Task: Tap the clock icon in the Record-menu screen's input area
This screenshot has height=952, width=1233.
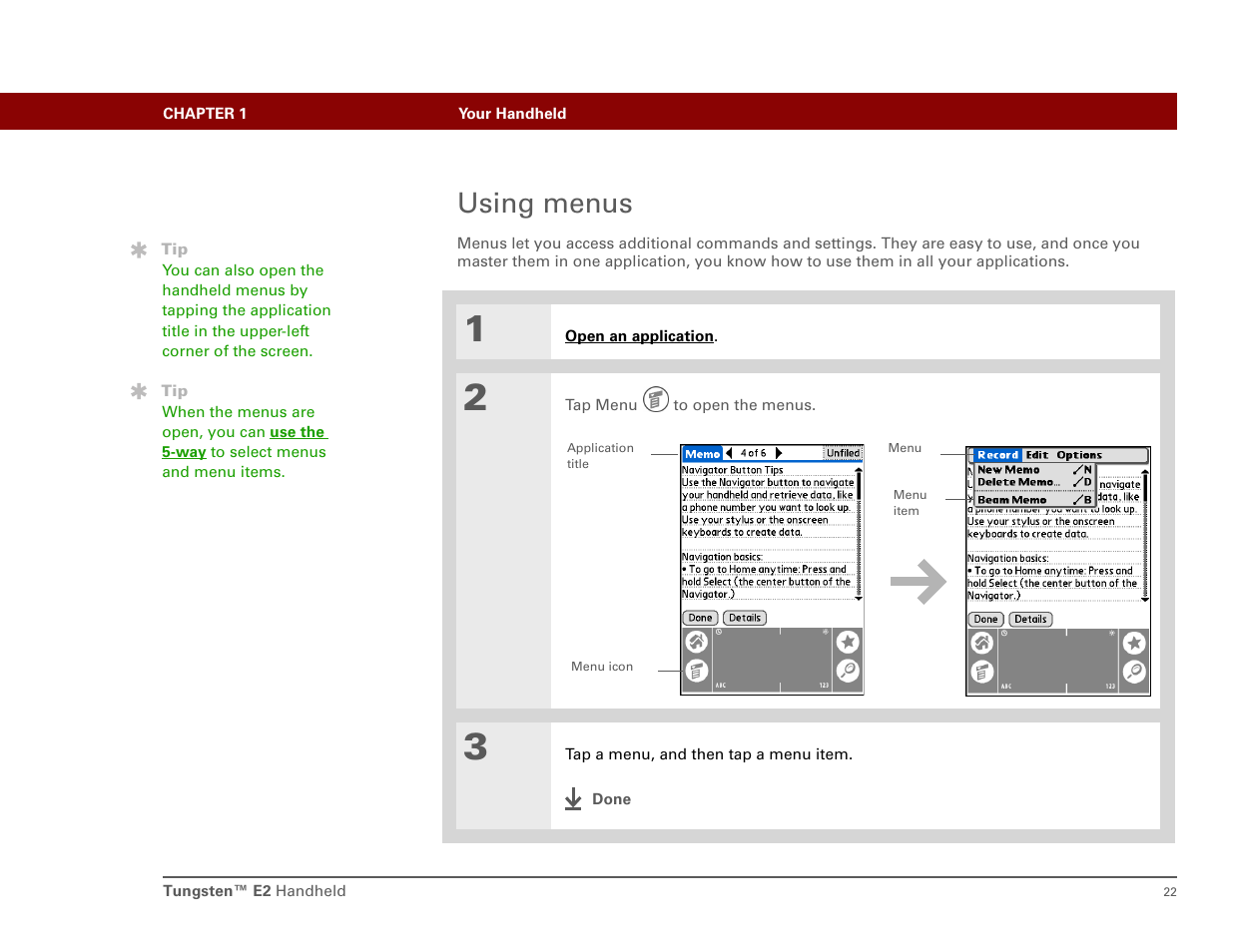Action: 1003,634
